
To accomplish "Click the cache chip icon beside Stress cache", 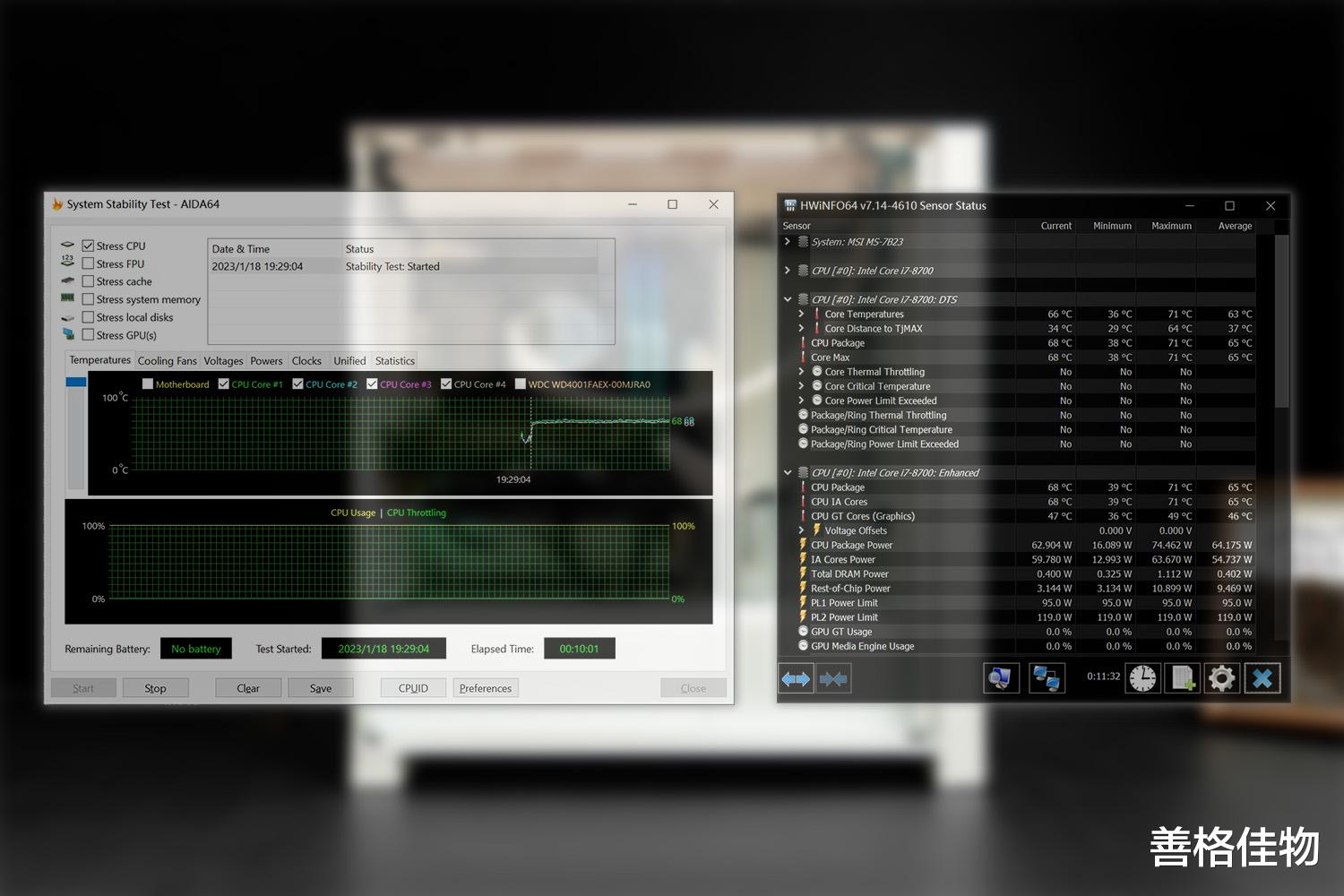I will [x=67, y=280].
